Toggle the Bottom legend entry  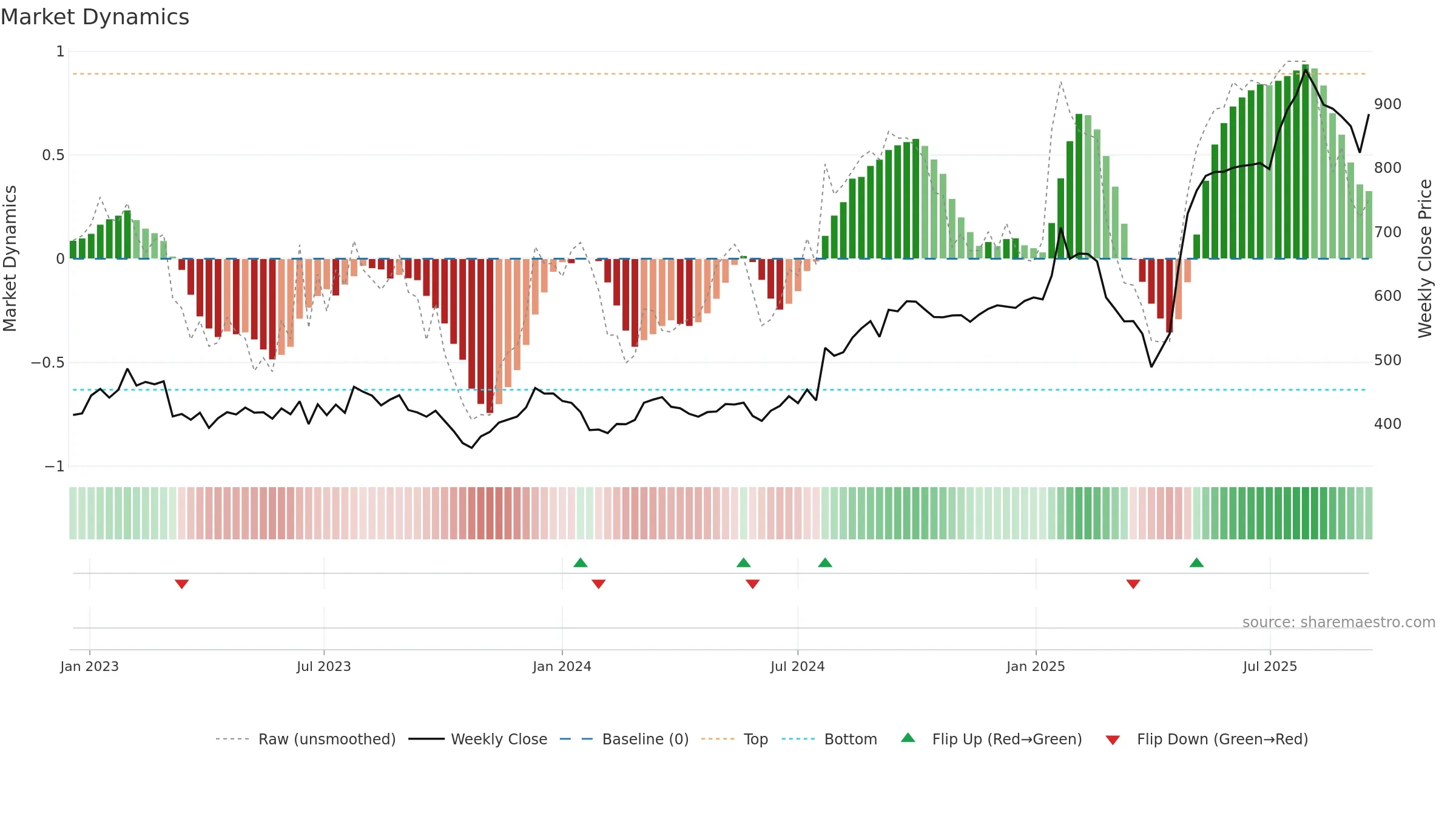[x=829, y=740]
